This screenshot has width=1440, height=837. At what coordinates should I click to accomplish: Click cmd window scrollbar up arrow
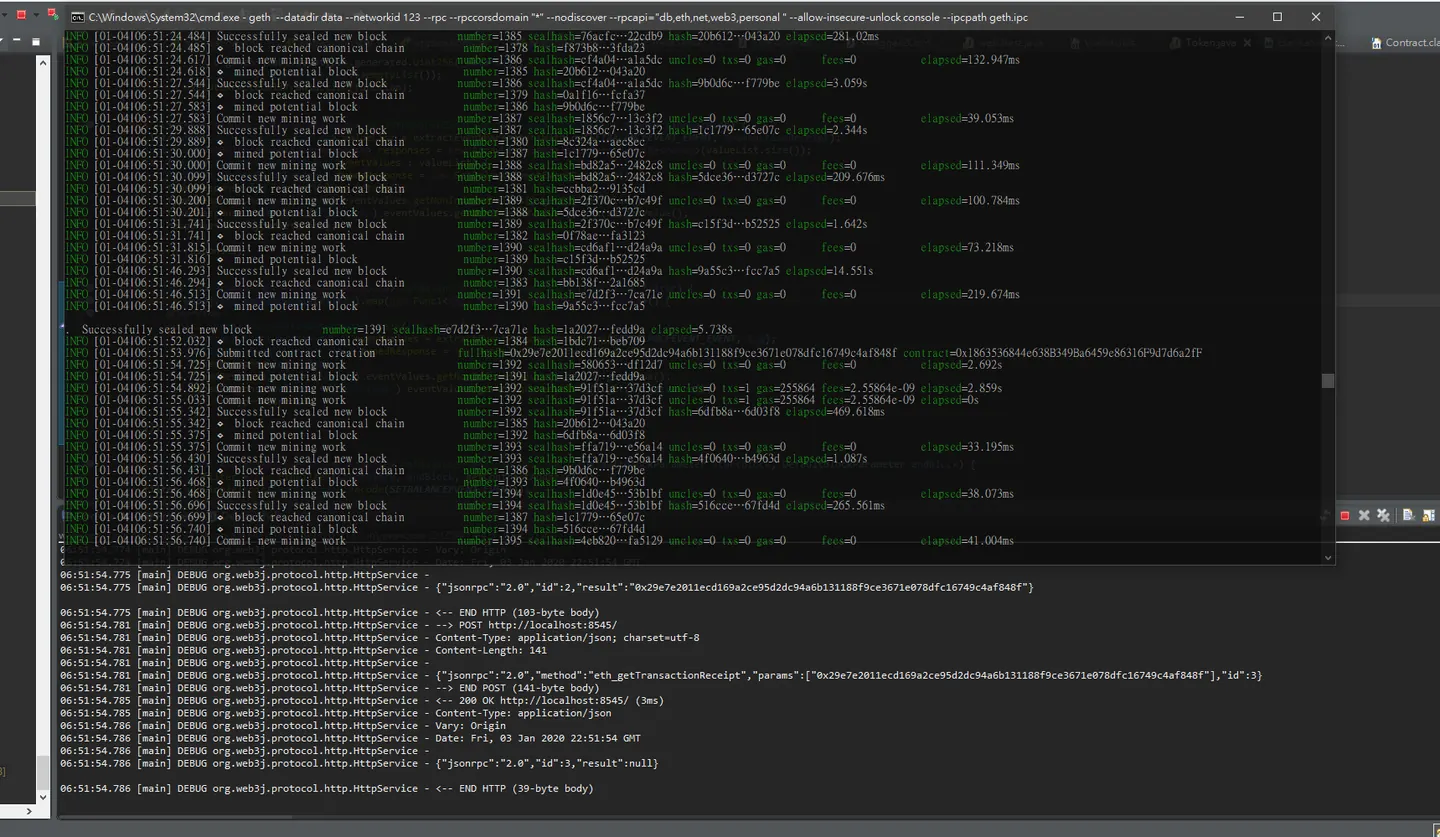(x=1328, y=38)
